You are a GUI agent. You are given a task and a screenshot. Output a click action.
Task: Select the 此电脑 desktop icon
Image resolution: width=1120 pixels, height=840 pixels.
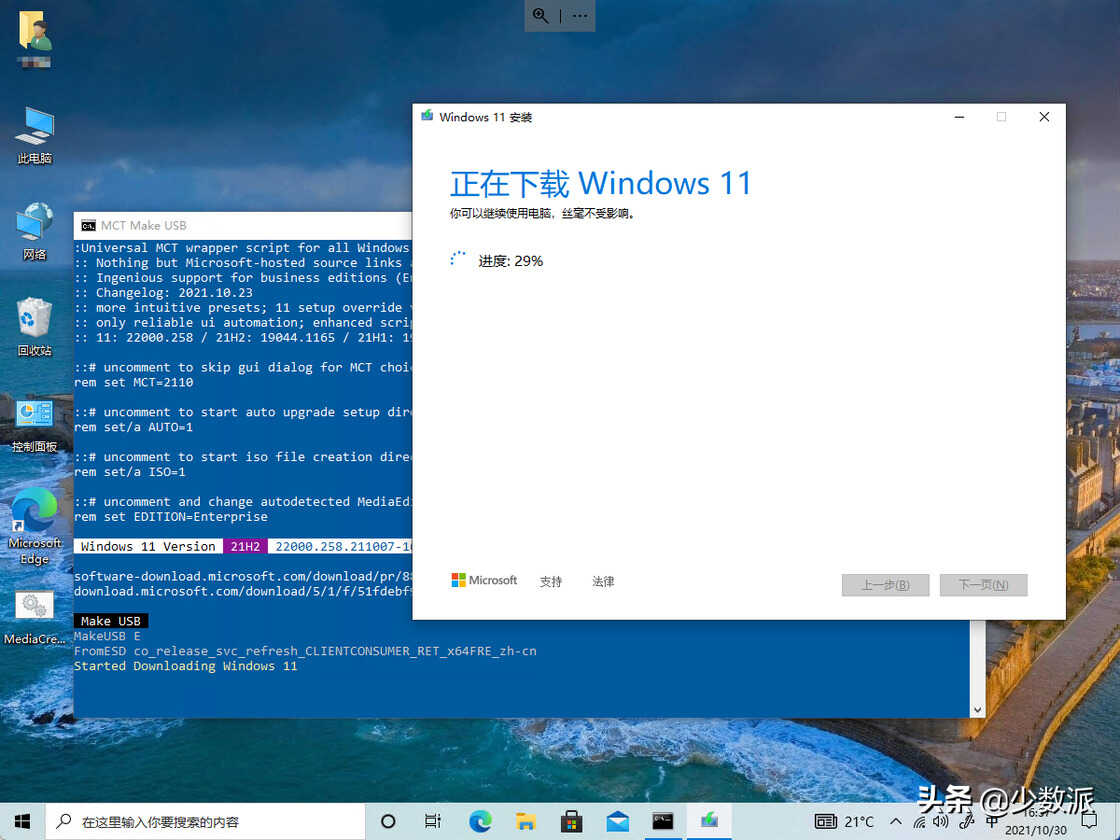[34, 136]
